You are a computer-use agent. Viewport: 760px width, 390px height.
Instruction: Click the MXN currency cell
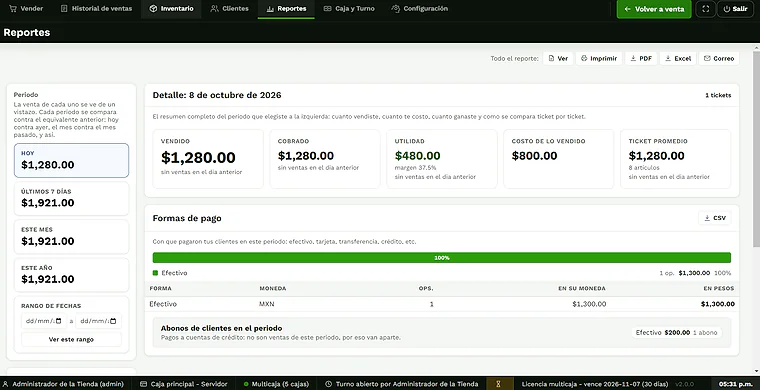pos(267,304)
